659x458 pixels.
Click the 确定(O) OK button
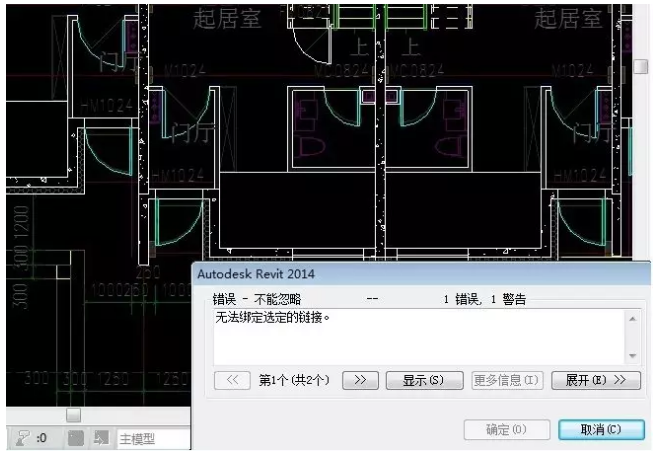click(506, 429)
